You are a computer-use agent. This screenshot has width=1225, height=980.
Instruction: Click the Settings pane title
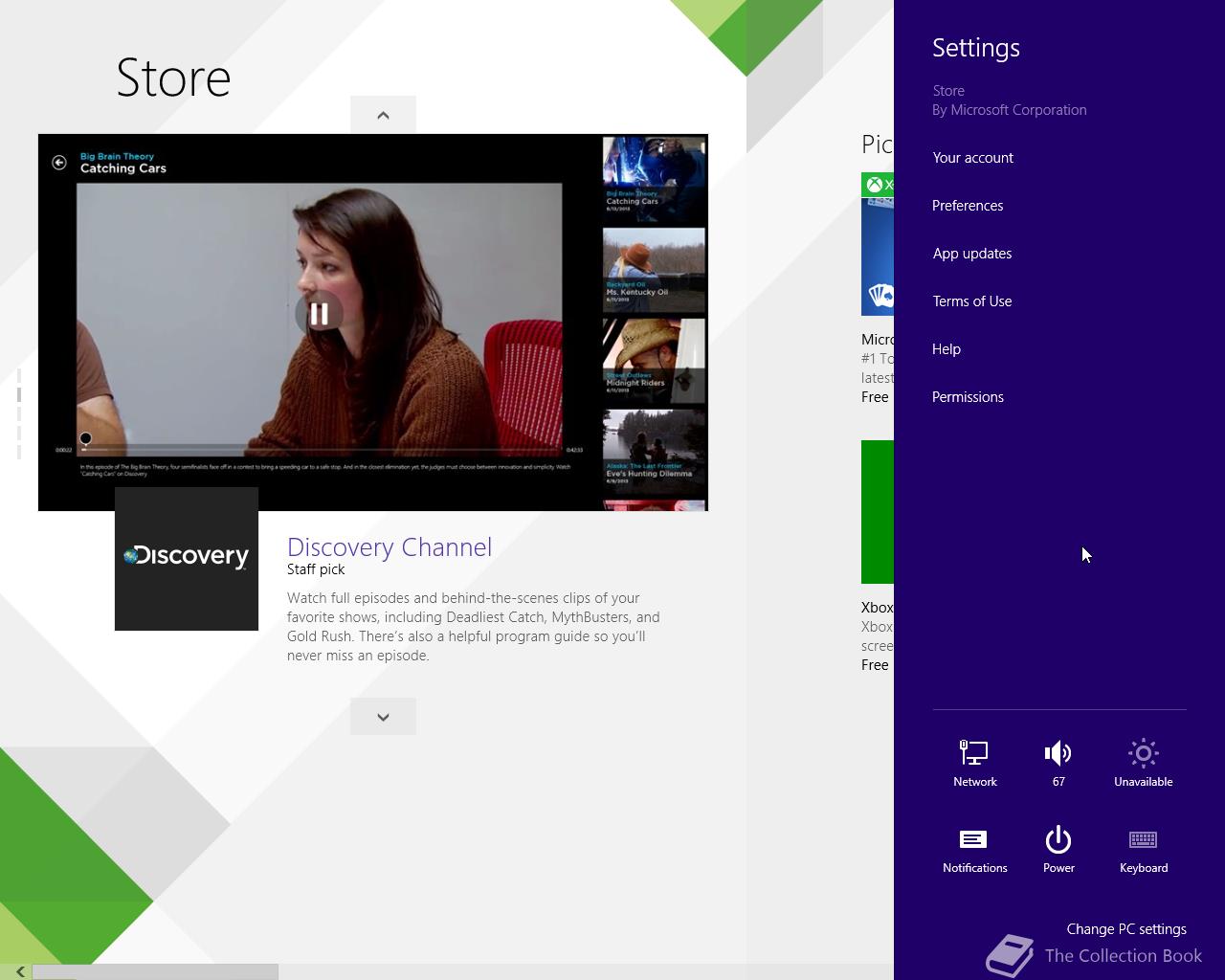coord(976,48)
